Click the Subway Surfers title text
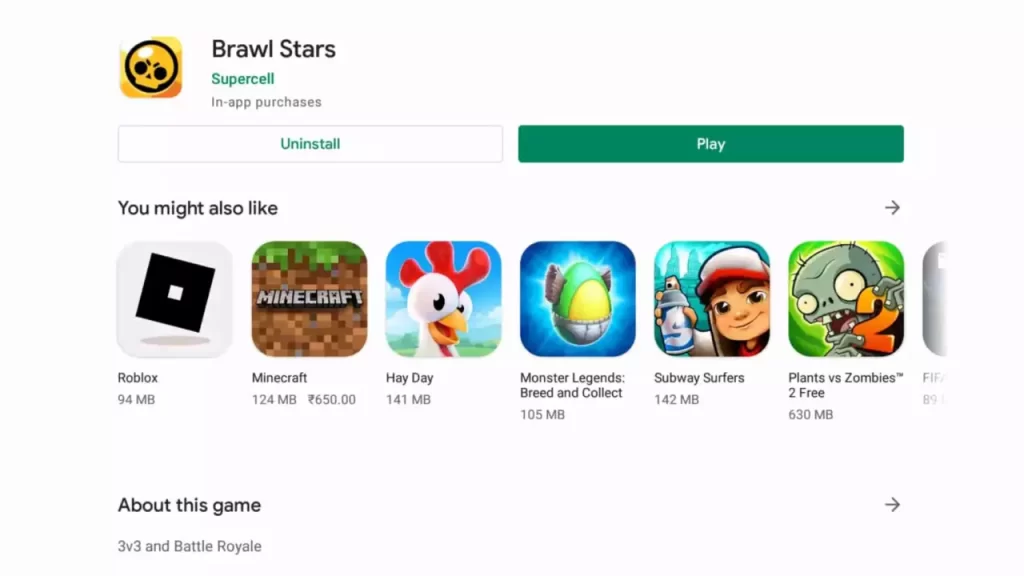The width and height of the screenshot is (1024, 576). click(699, 378)
